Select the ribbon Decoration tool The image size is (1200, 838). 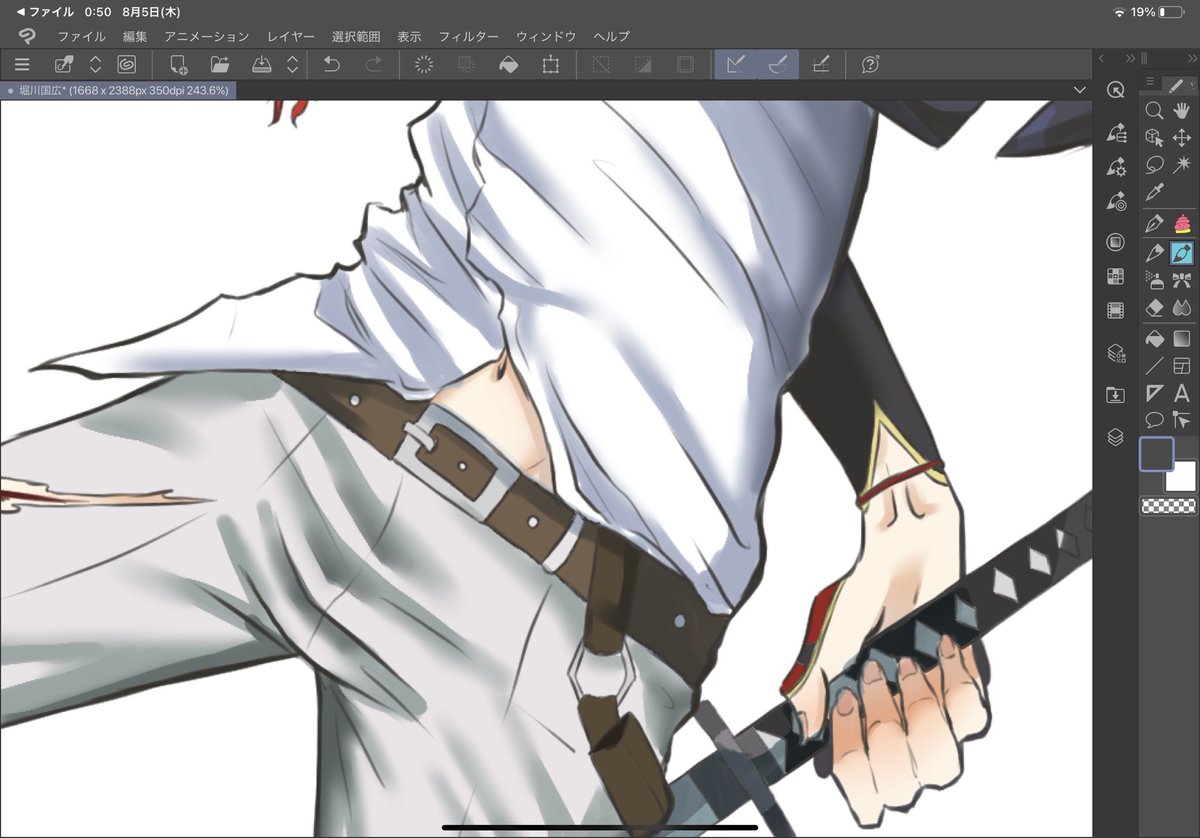point(1182,280)
